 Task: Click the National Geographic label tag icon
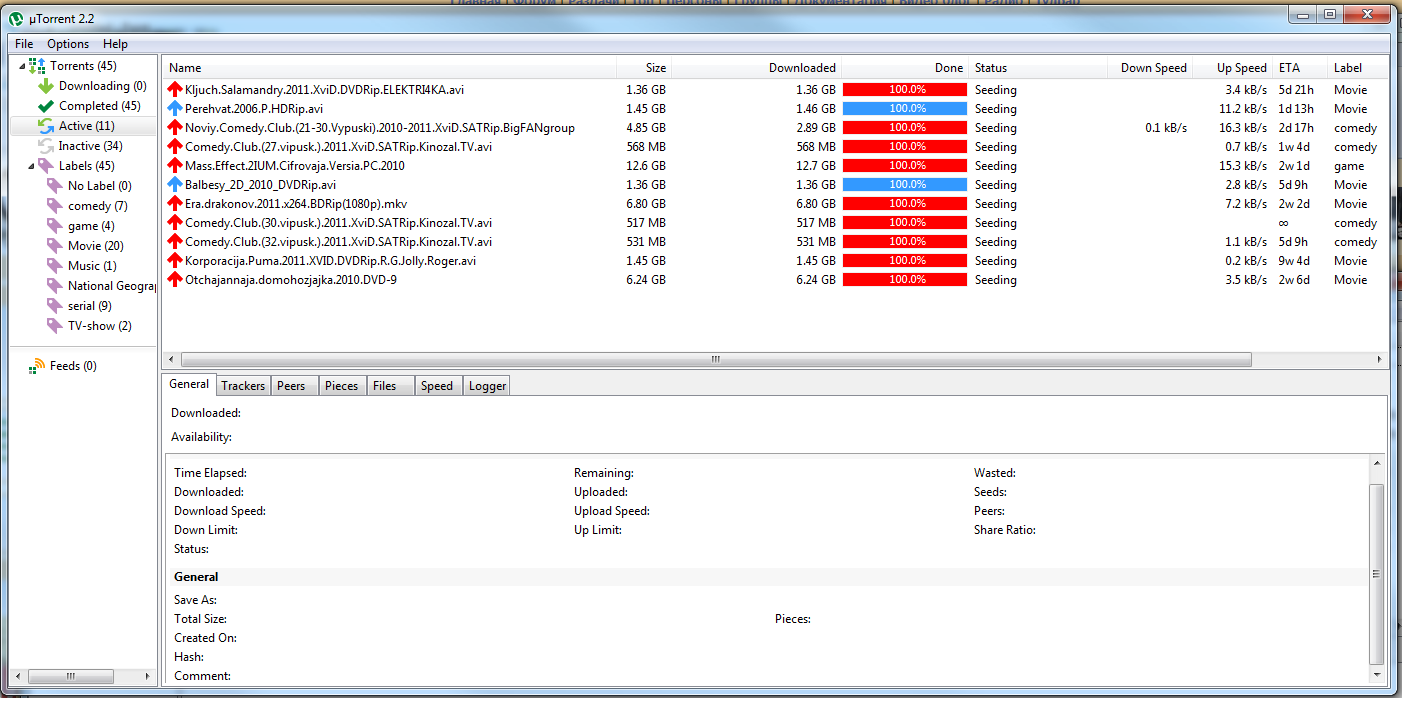55,286
